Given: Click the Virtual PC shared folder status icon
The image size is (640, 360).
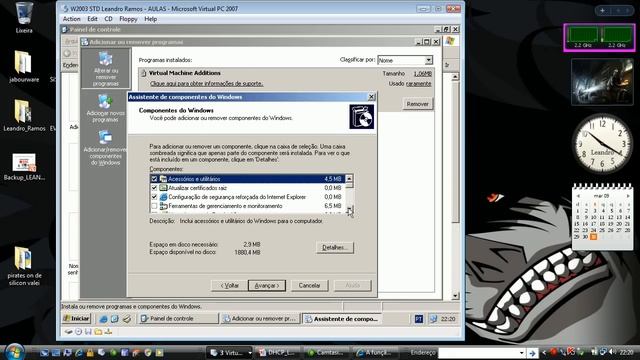Looking at the screenshot, I should [98, 332].
